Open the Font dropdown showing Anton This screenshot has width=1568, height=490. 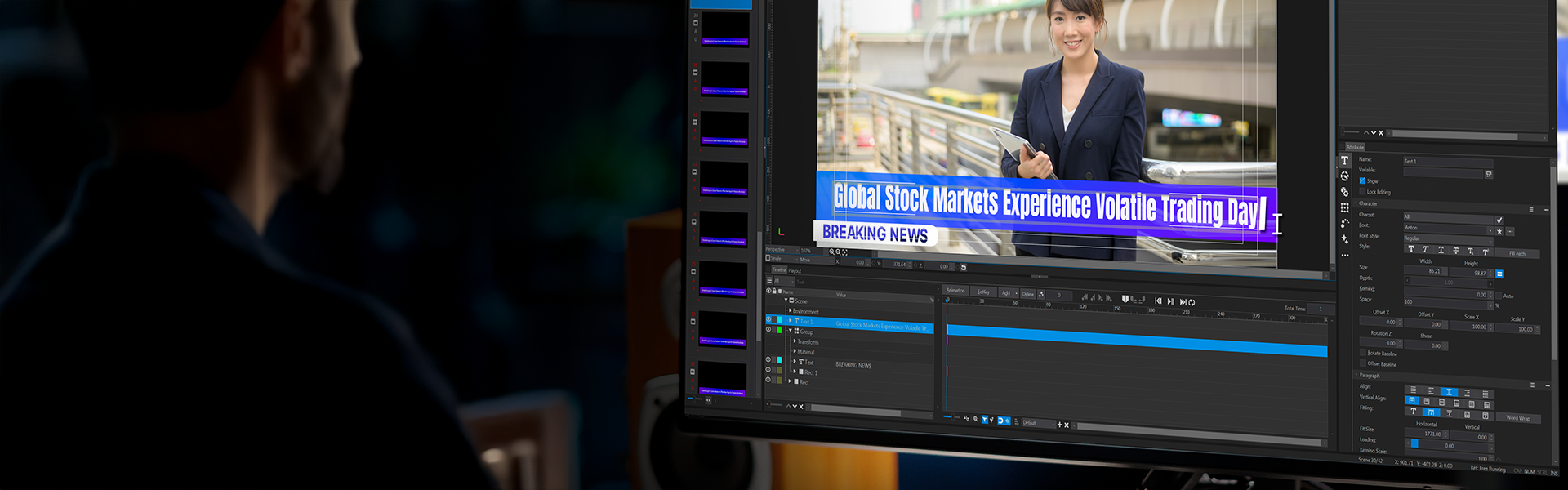tap(1449, 228)
